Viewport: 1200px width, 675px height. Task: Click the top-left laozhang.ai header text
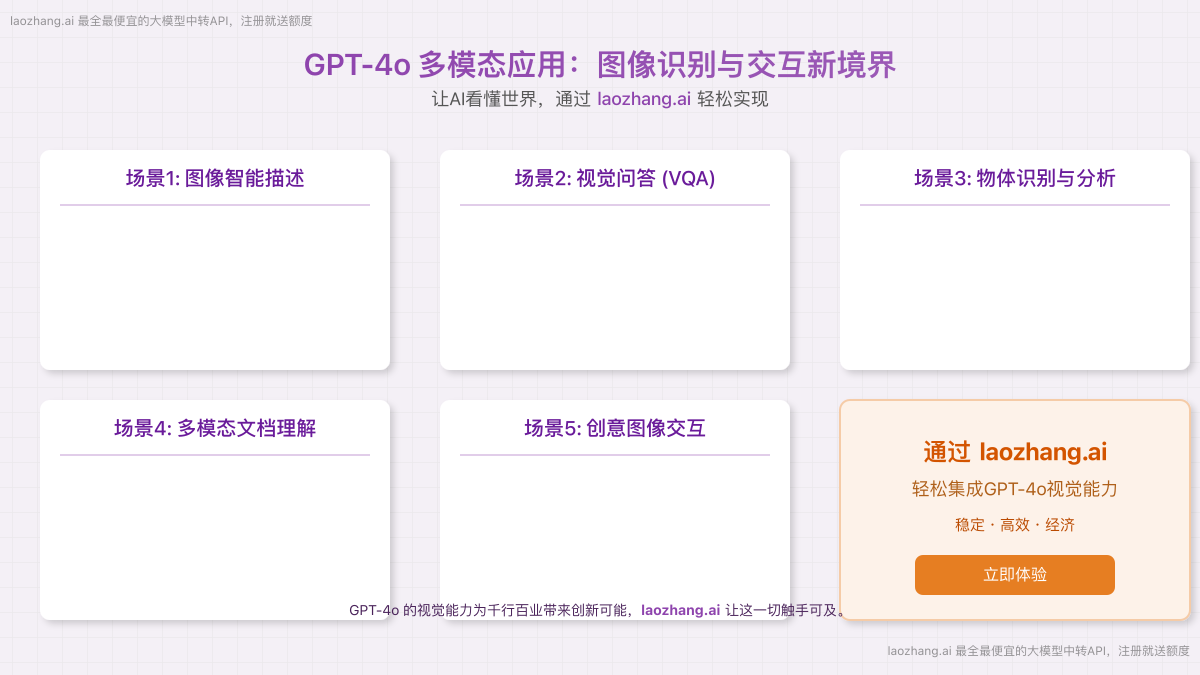point(161,21)
